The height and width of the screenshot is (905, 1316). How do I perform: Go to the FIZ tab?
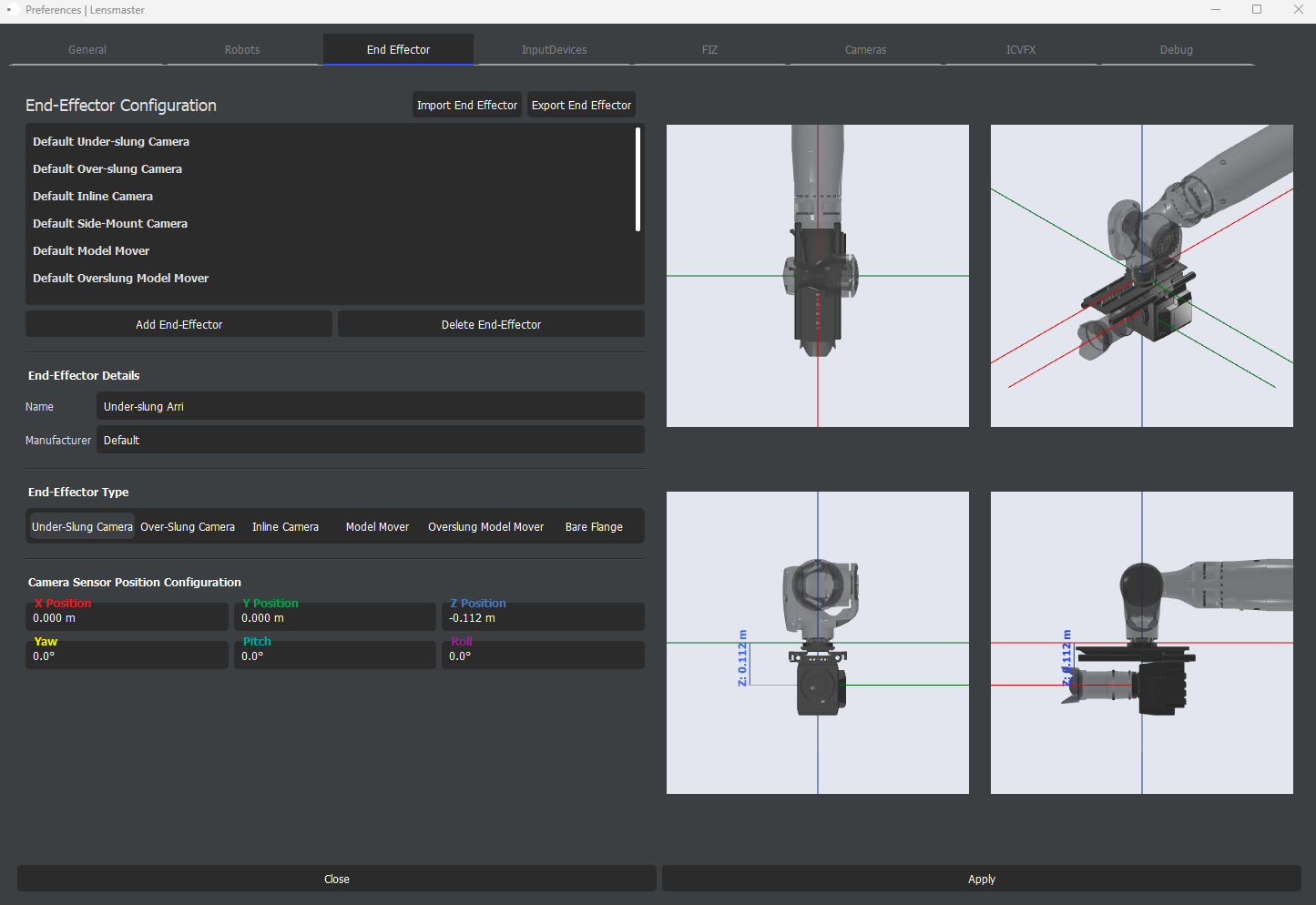(709, 50)
